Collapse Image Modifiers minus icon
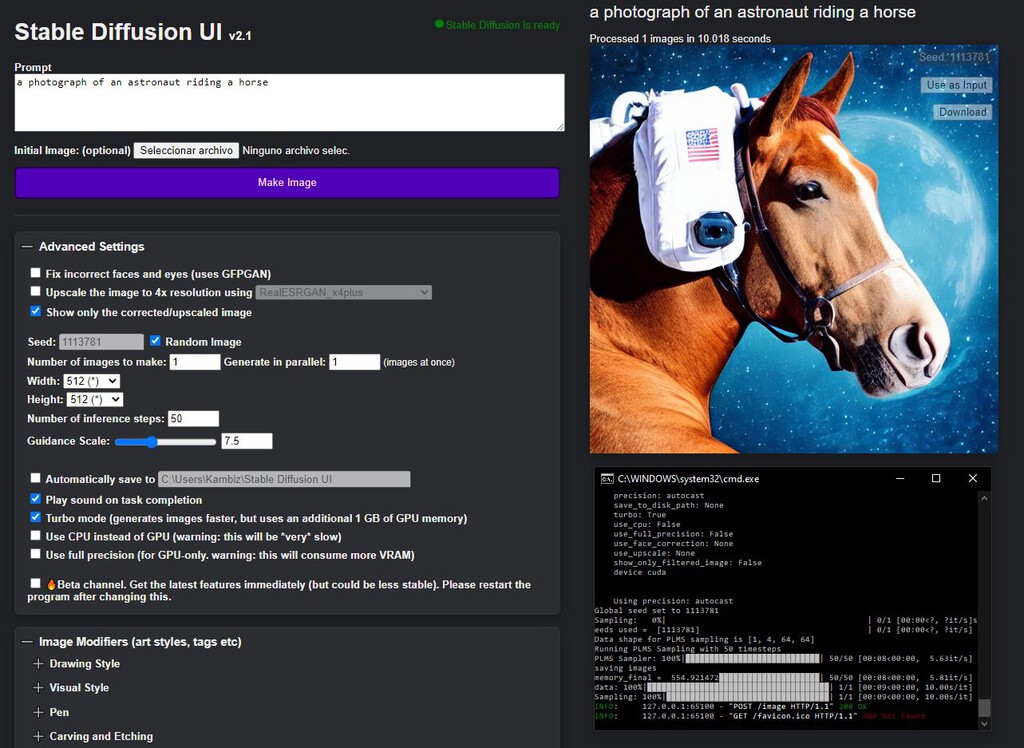Image resolution: width=1024 pixels, height=748 pixels. coord(27,642)
